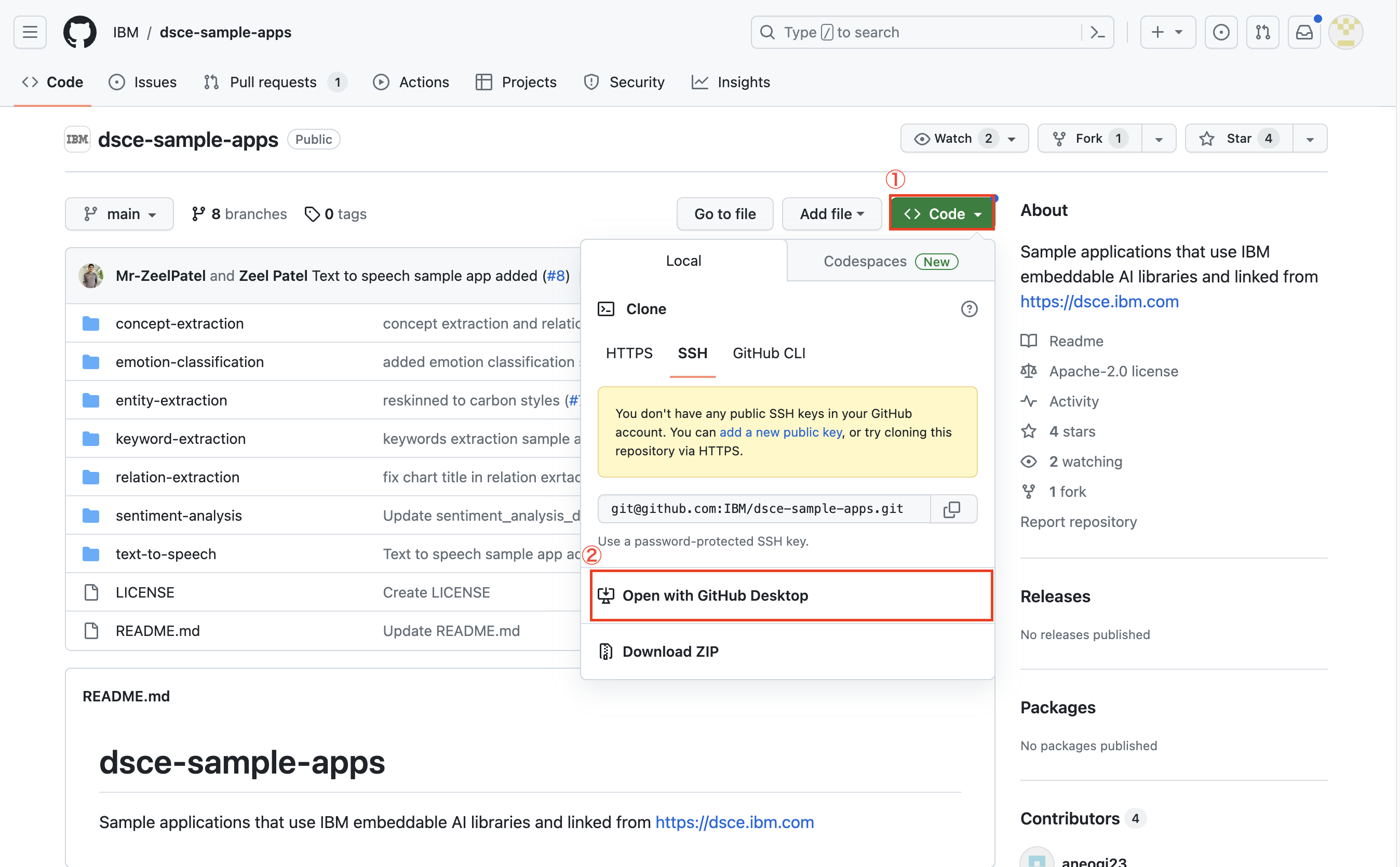
Task: Open the command palette icon
Action: [1097, 32]
